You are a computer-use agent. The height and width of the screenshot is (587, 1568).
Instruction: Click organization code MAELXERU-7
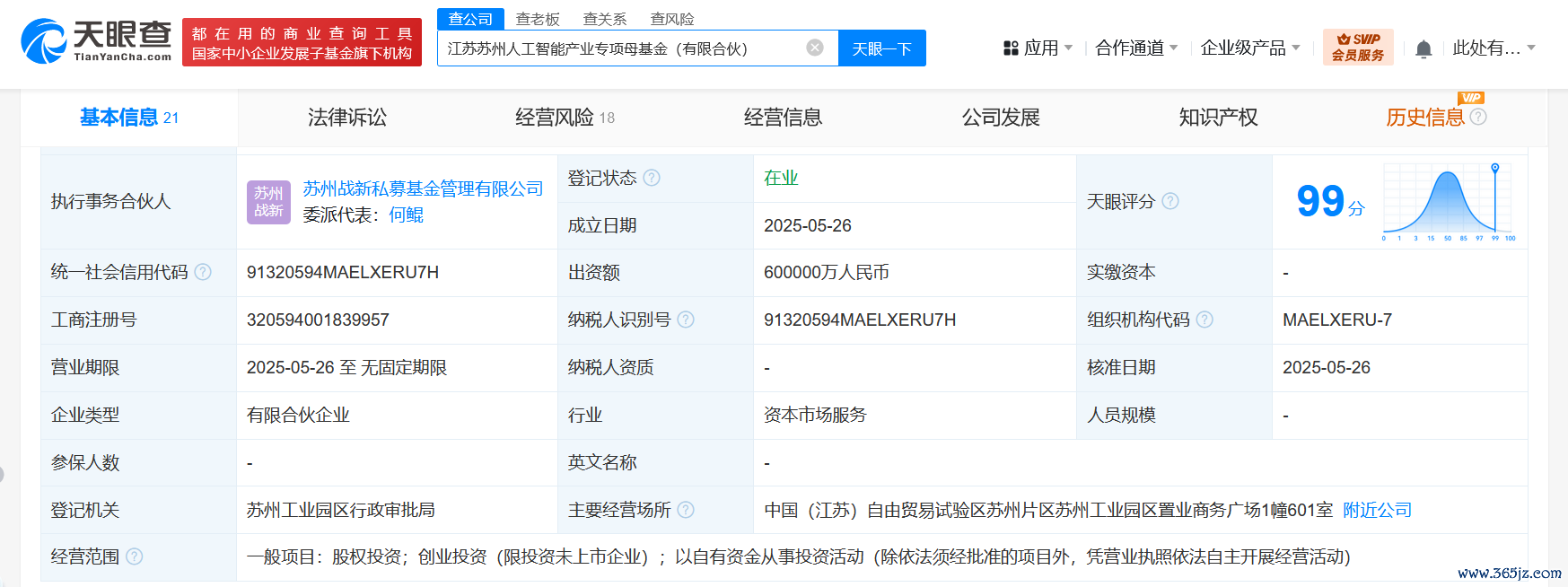point(1337,320)
